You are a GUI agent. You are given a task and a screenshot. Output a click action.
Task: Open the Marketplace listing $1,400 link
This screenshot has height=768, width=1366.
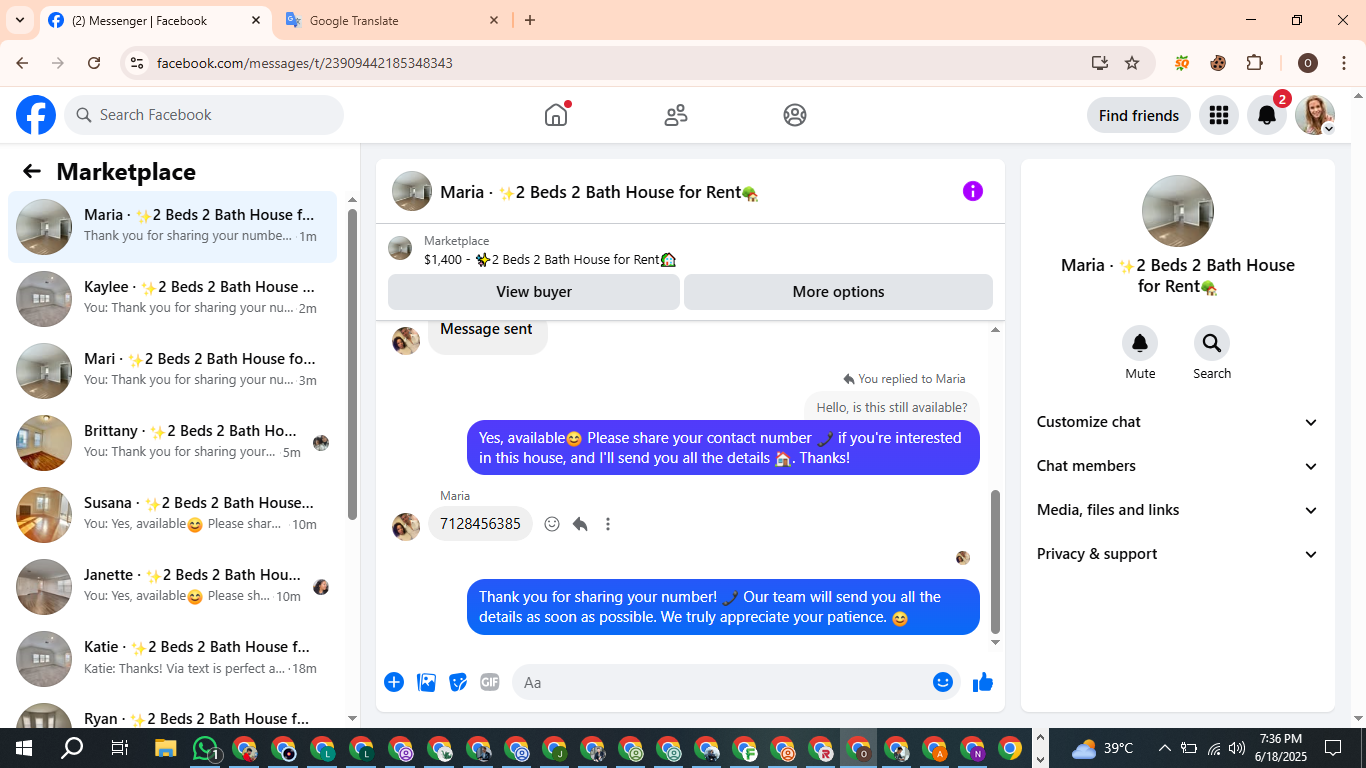point(550,259)
